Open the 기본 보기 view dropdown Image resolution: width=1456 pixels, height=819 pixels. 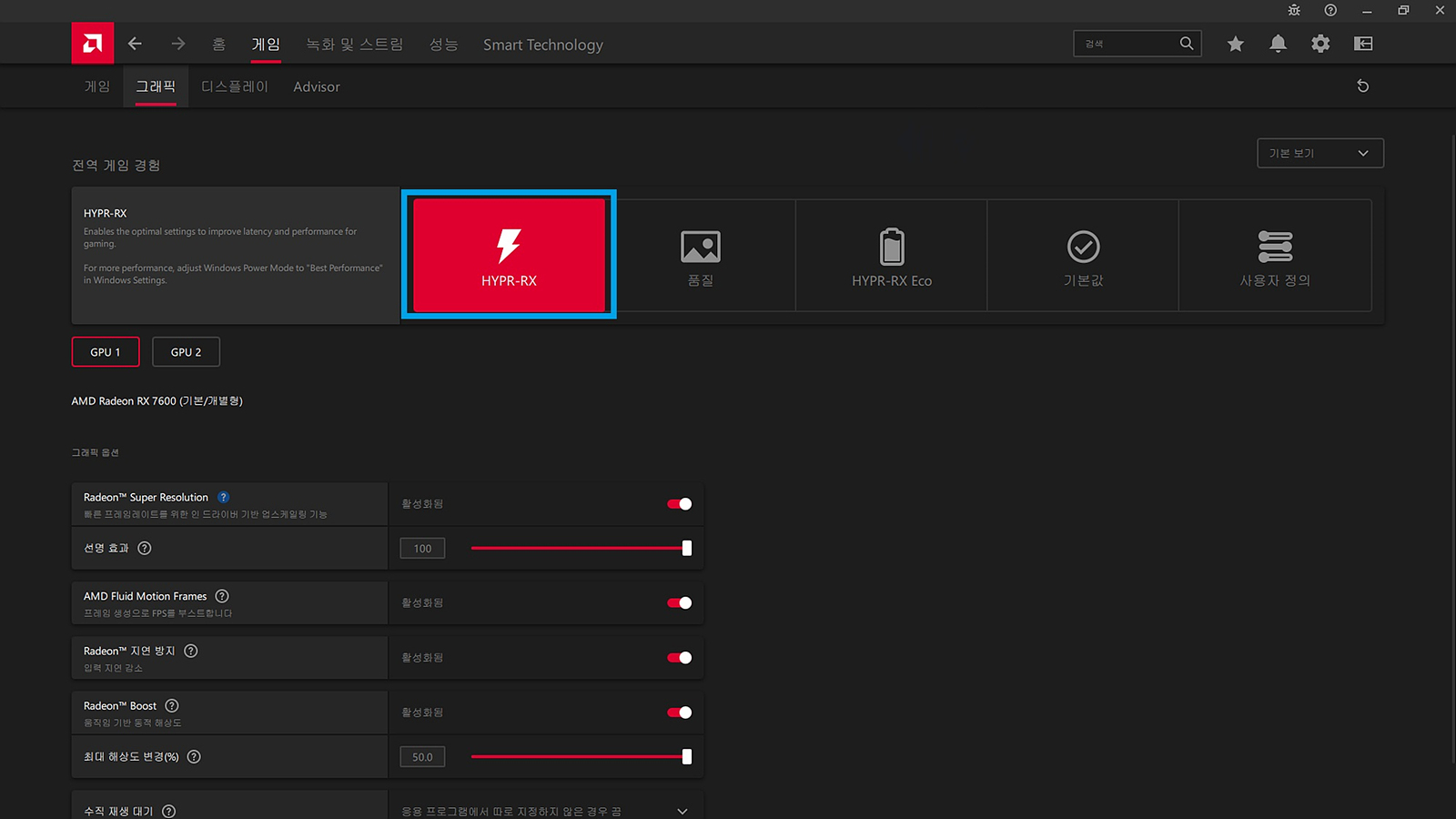[1319, 153]
